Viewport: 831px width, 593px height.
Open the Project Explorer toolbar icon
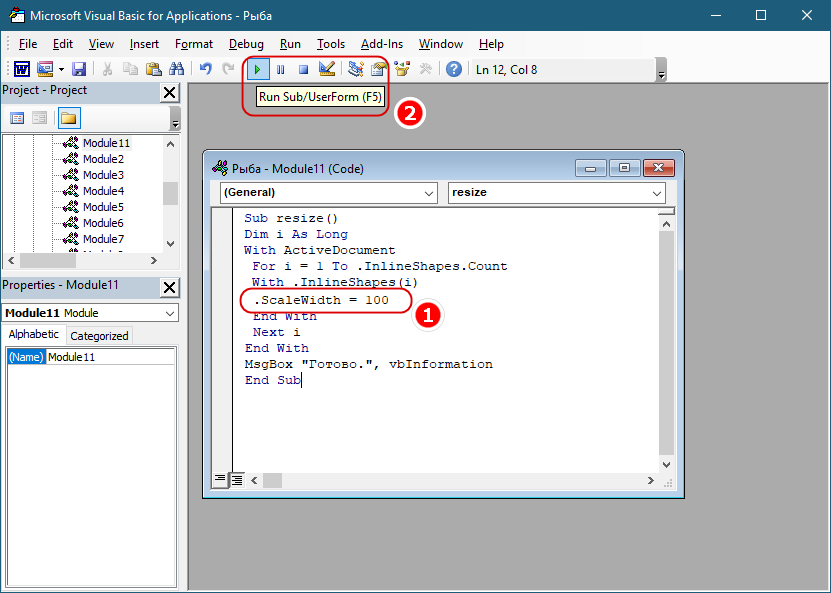(x=356, y=69)
